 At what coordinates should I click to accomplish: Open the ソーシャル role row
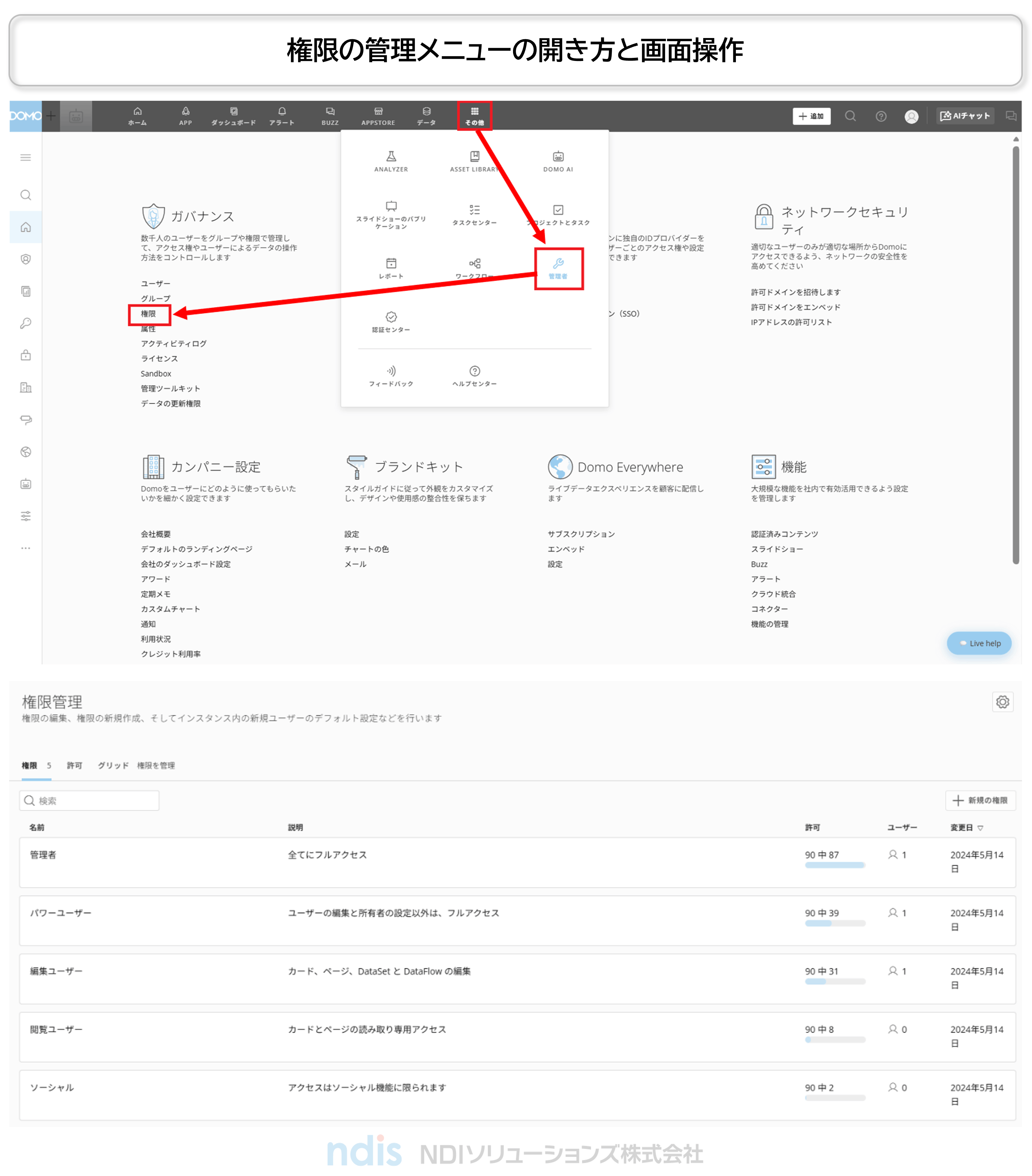[x=517, y=1095]
